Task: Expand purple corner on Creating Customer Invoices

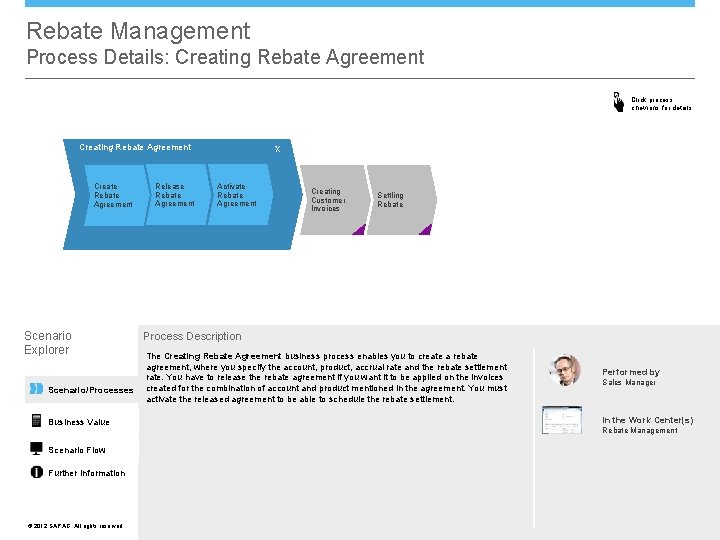Action: (x=360, y=230)
